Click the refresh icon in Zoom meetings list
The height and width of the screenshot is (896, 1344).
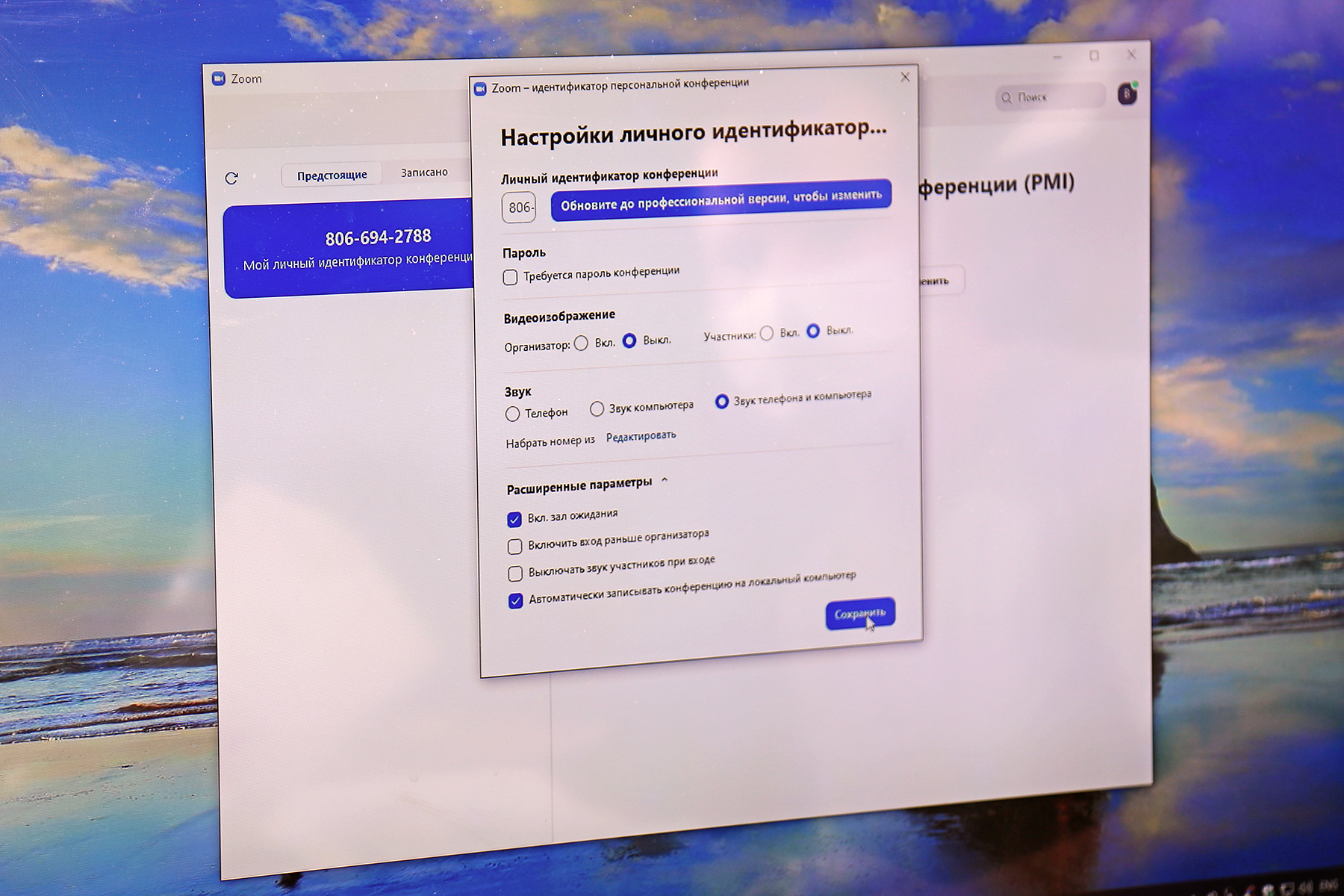[x=231, y=178]
